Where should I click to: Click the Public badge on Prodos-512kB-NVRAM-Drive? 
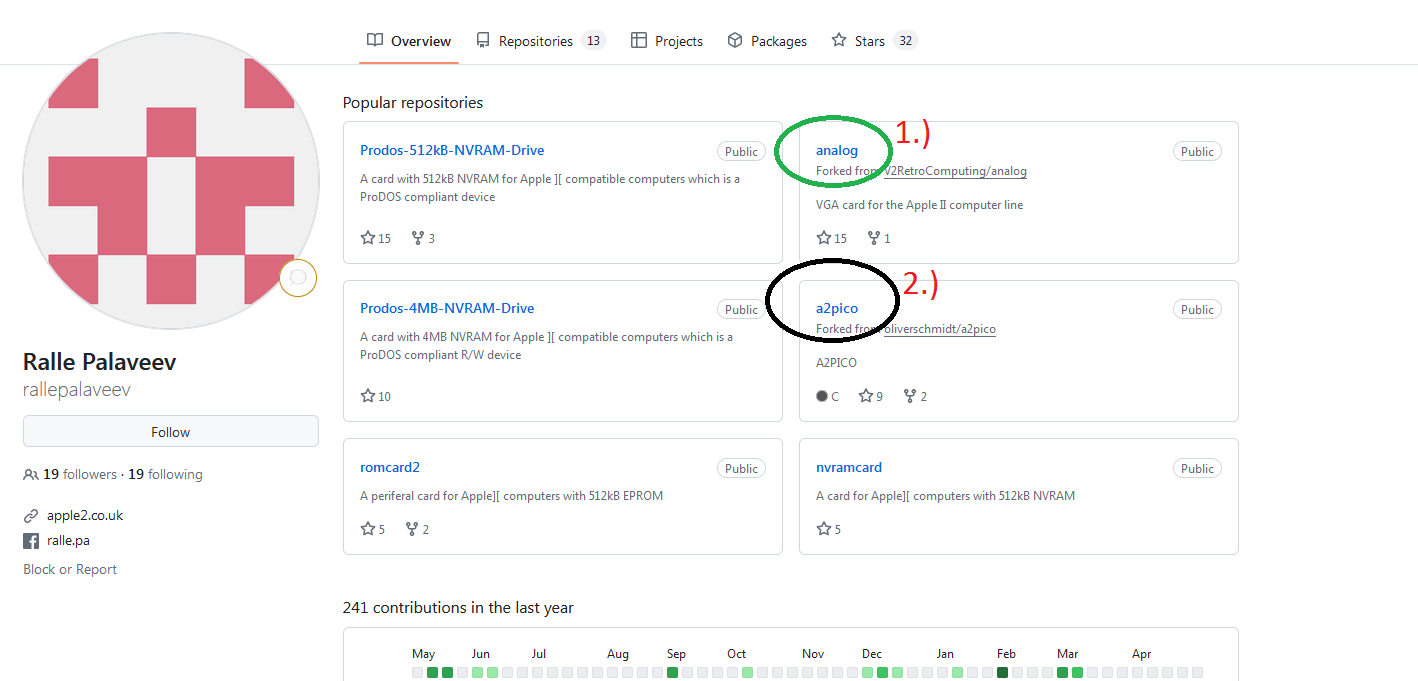[x=741, y=151]
